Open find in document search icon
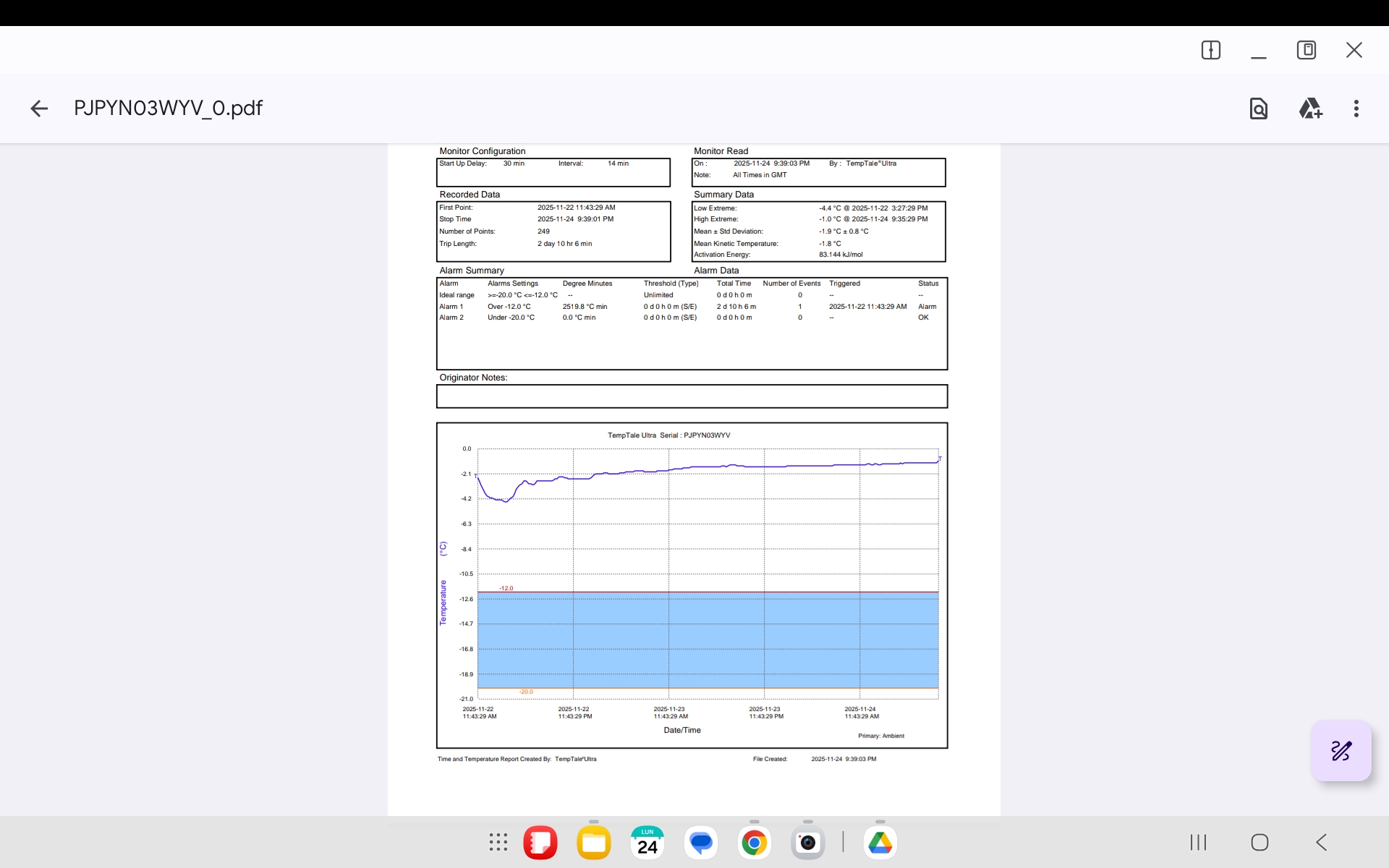1389x868 pixels. tap(1258, 109)
